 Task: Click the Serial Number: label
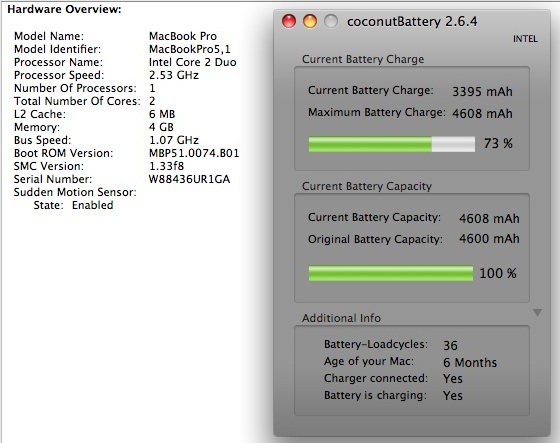pyautogui.click(x=53, y=179)
